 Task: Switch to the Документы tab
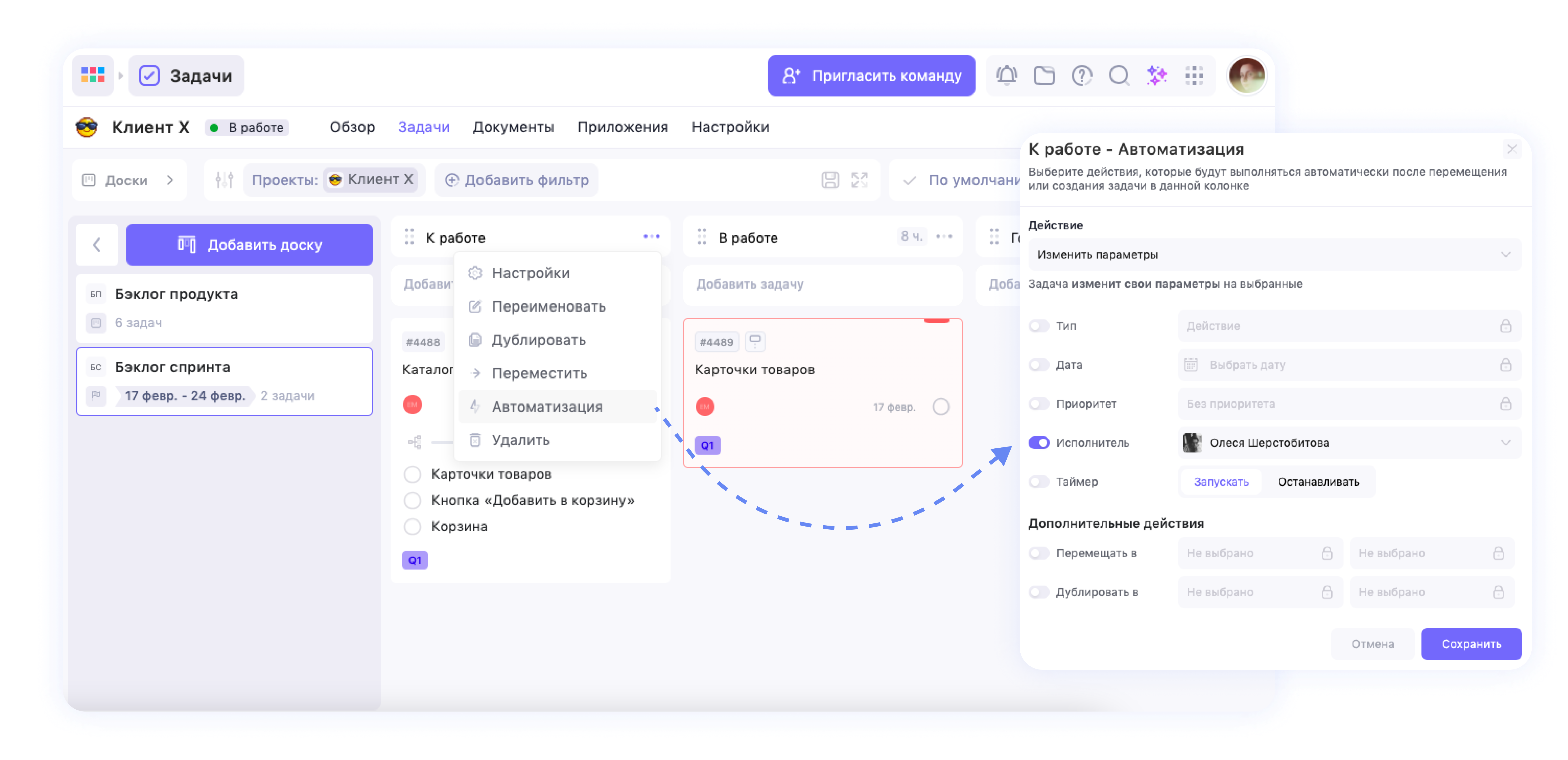(x=513, y=127)
